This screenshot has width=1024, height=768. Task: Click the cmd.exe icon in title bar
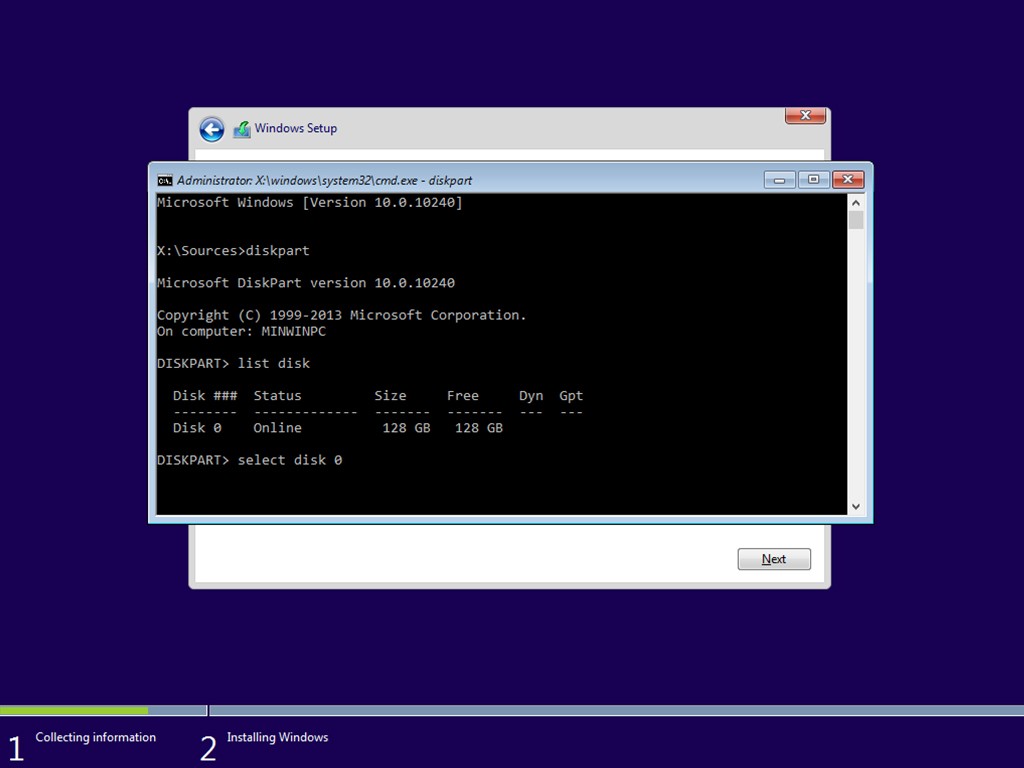point(165,181)
